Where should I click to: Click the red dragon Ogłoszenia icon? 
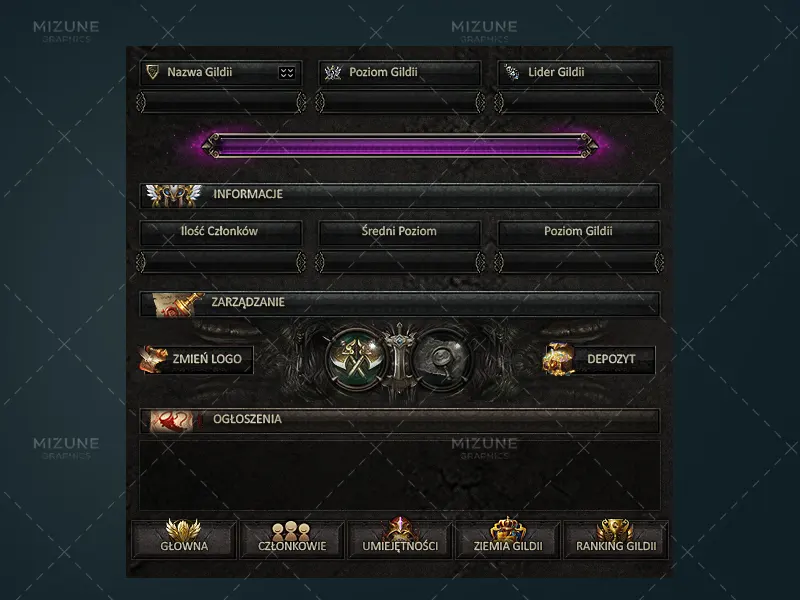pyautogui.click(x=172, y=421)
